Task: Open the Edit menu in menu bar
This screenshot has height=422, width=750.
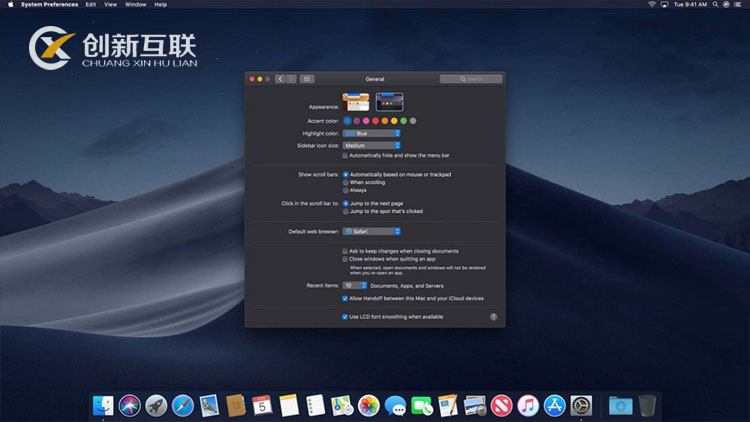Action: [x=91, y=5]
